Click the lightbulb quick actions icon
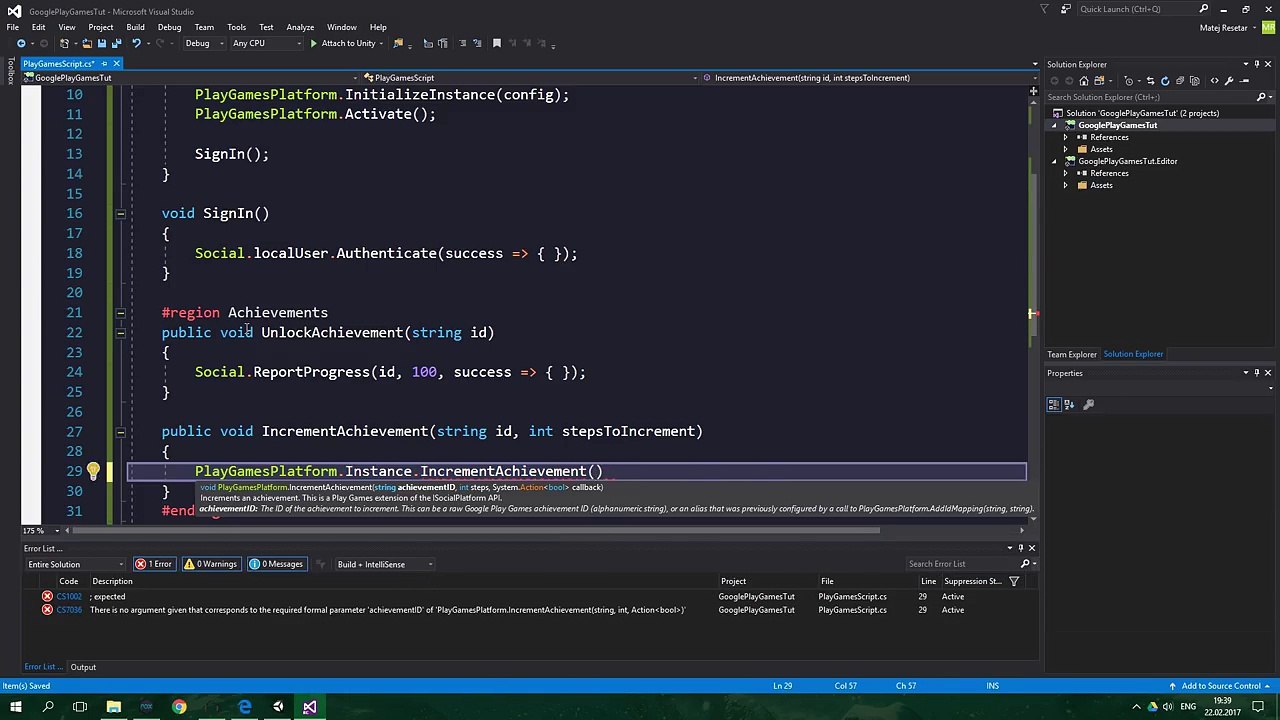Image resolution: width=1280 pixels, height=720 pixels. 93,471
